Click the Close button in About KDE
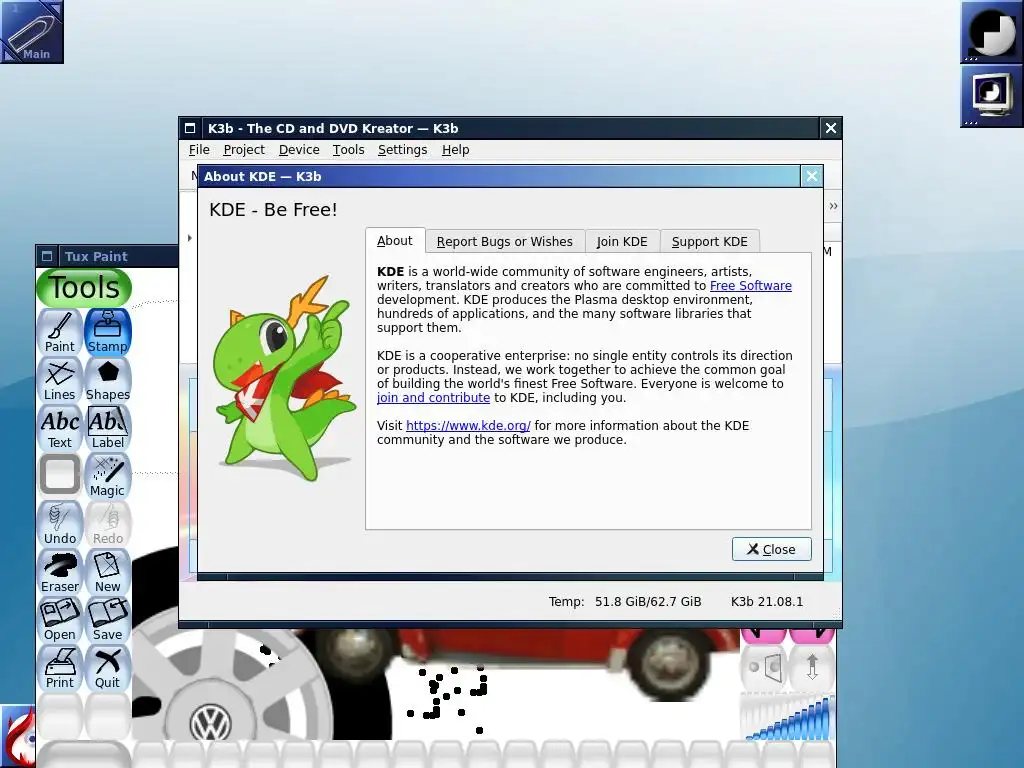 (771, 549)
